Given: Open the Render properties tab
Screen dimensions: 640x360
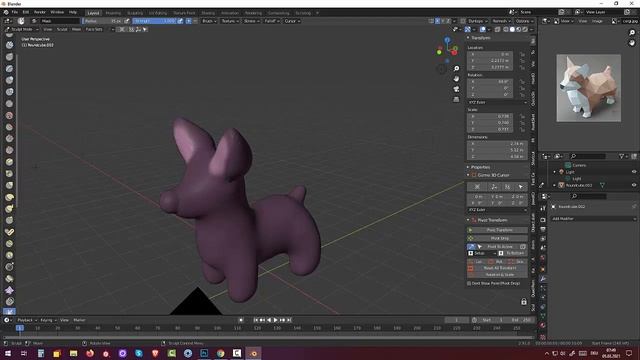Looking at the screenshot, I should pos(543,220).
